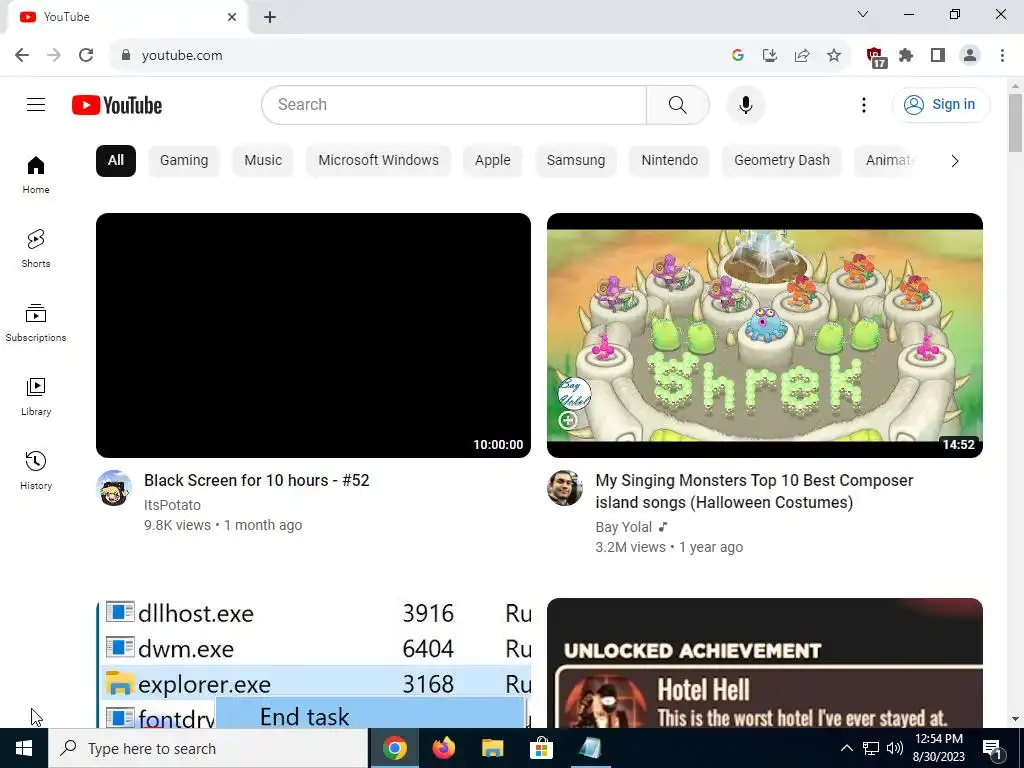Click the volume icon in system tray
The image size is (1024, 768).
pos(895,748)
